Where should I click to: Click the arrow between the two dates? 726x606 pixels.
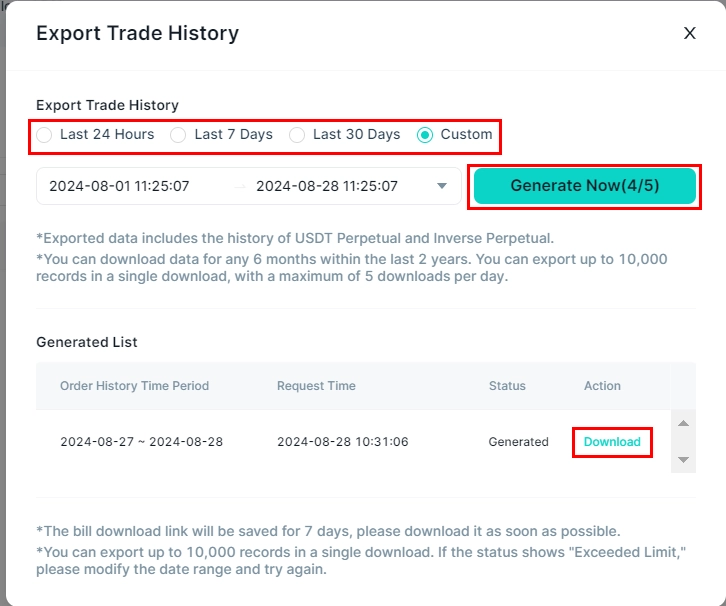[x=240, y=186]
